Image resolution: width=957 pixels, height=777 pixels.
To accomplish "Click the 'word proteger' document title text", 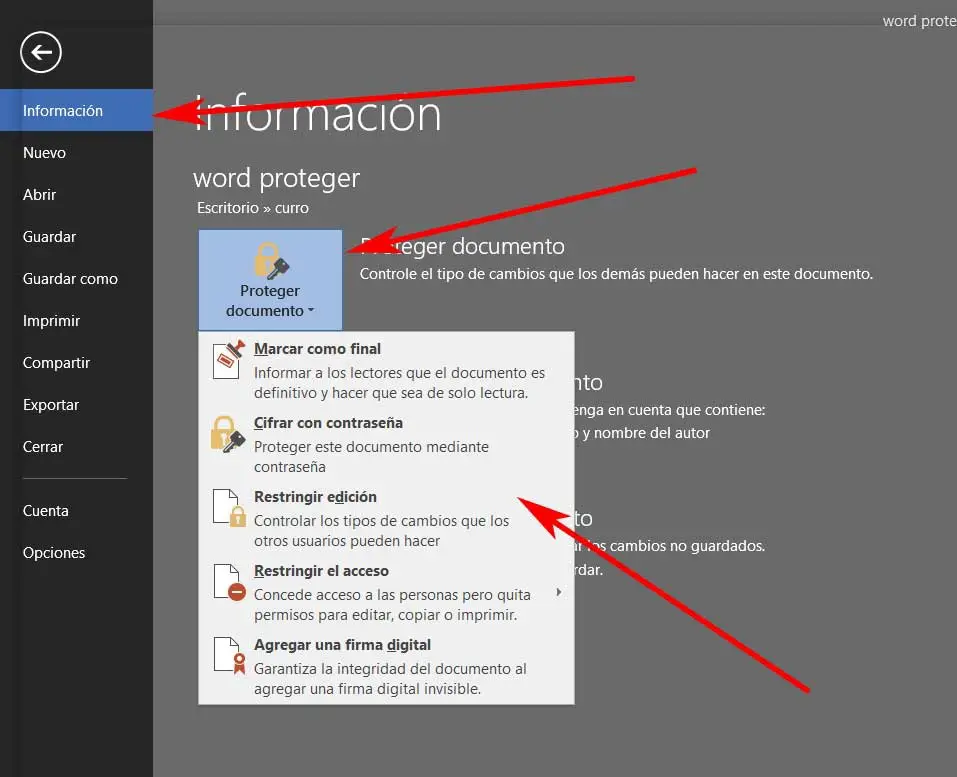I will tap(276, 179).
